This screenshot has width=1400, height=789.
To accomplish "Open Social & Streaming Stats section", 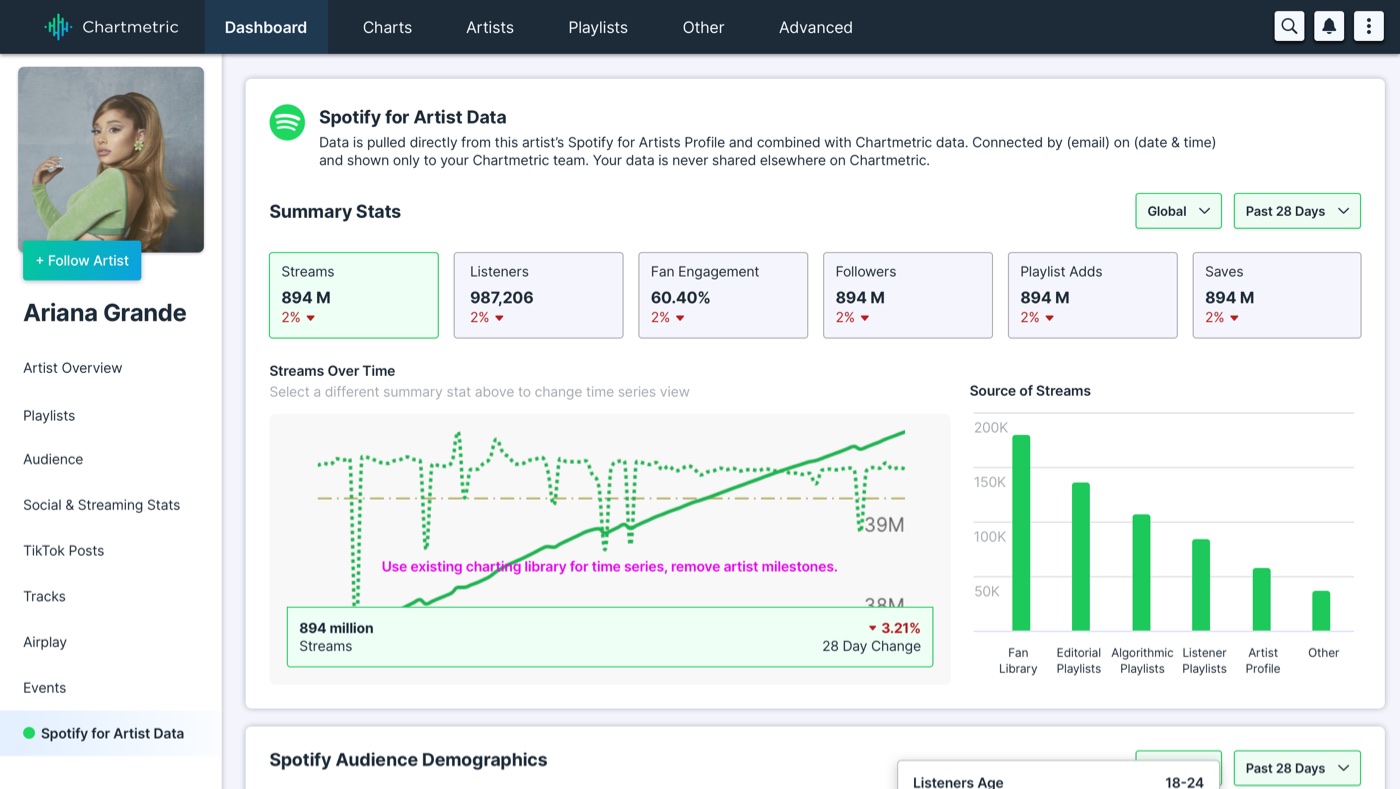I will coord(102,505).
